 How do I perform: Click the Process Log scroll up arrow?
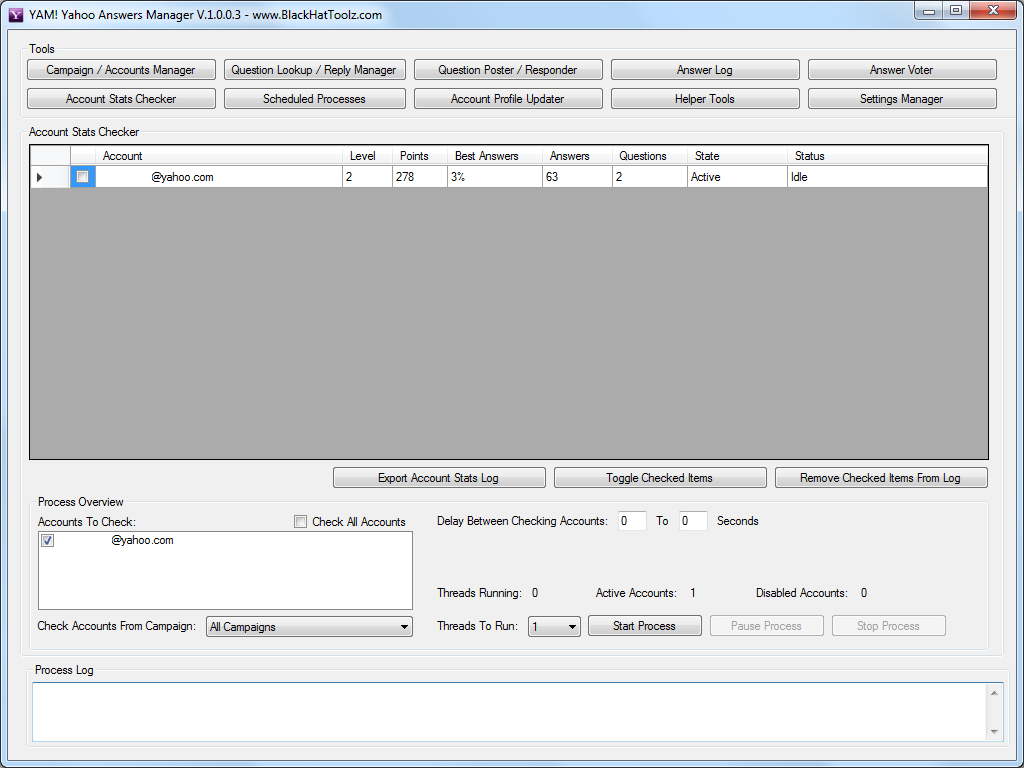click(x=994, y=692)
